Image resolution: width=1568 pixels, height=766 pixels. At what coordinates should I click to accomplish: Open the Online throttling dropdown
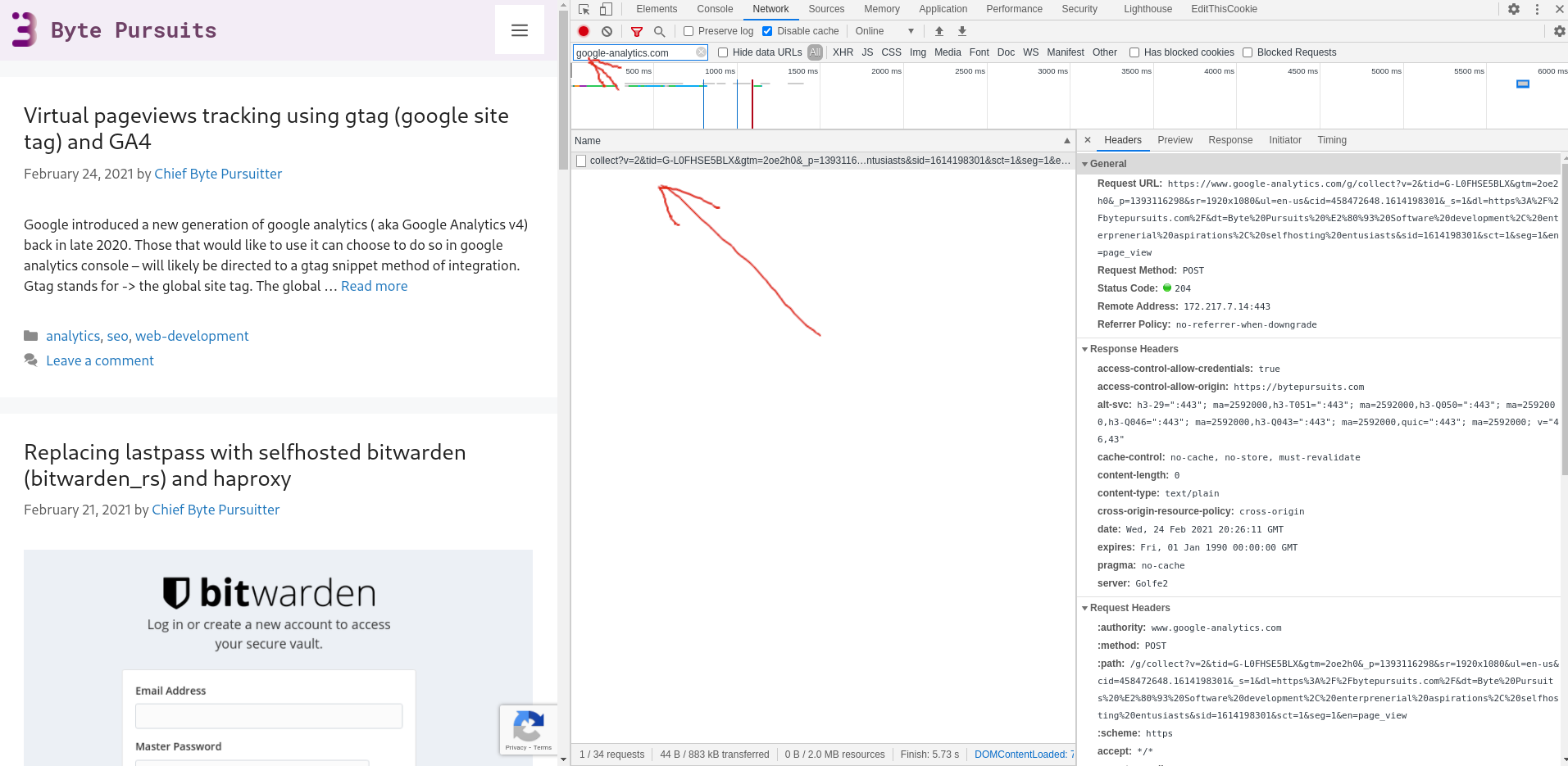pos(884,30)
